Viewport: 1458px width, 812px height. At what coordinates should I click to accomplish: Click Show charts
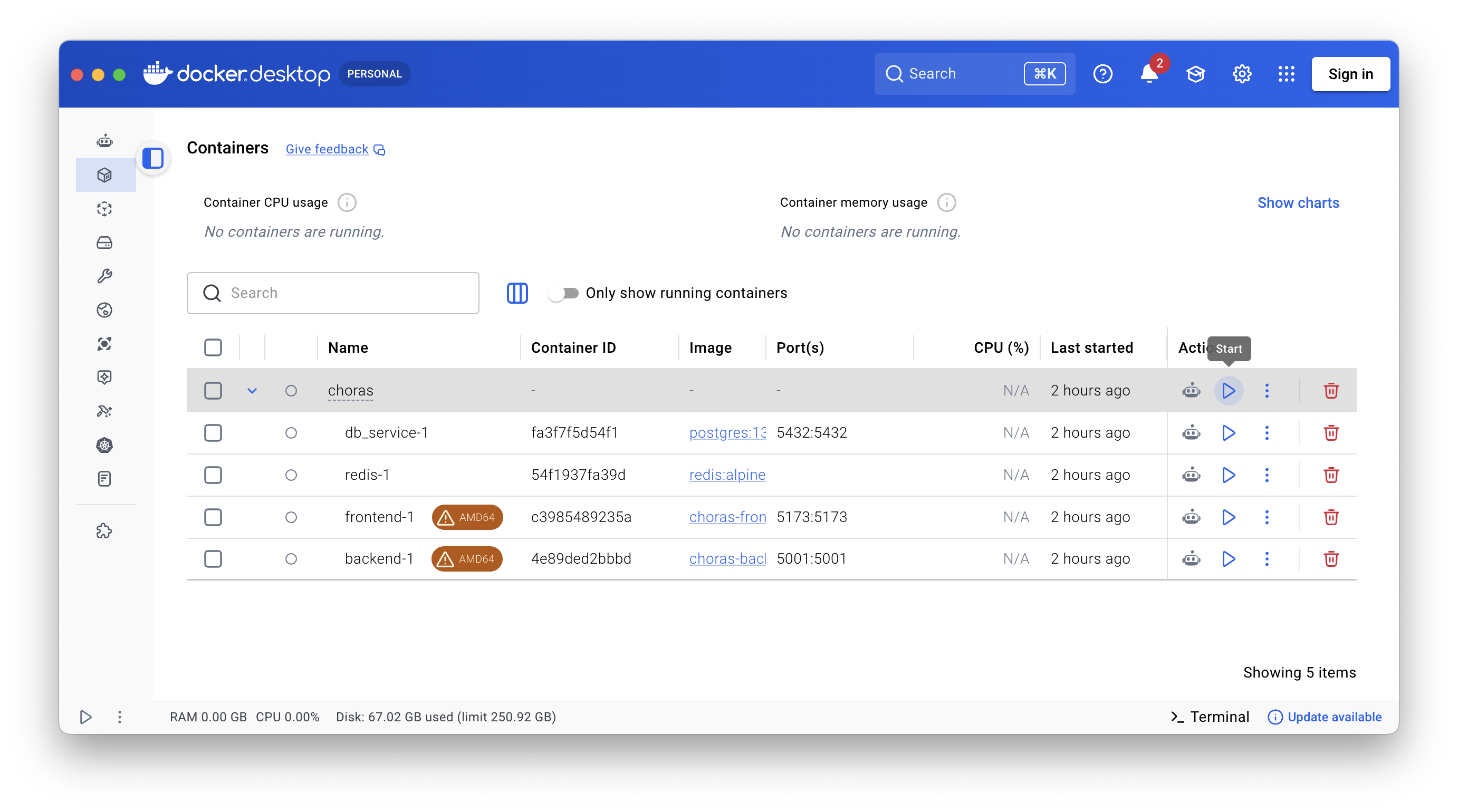(1298, 202)
